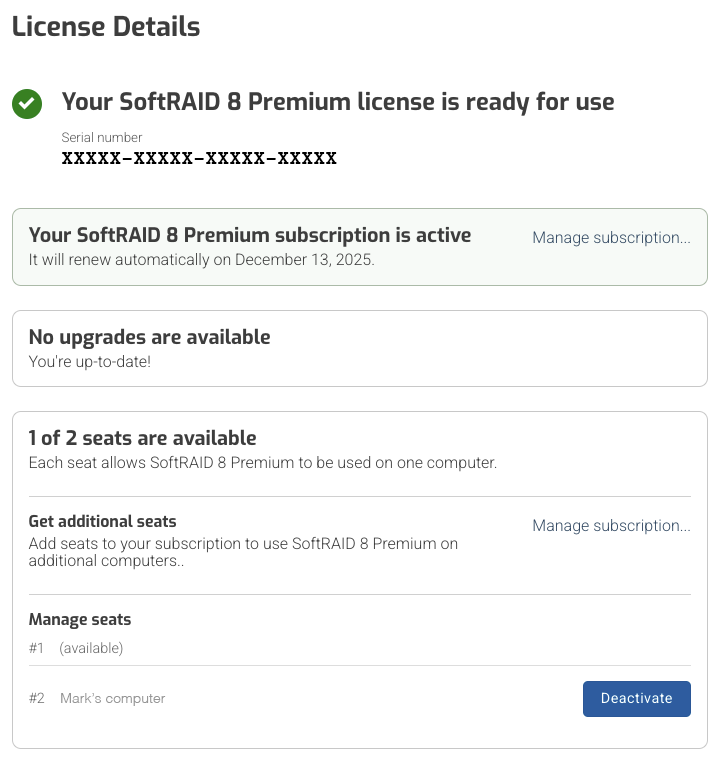Click the Serial number label
Viewport: 728px width, 769px height.
pos(102,137)
